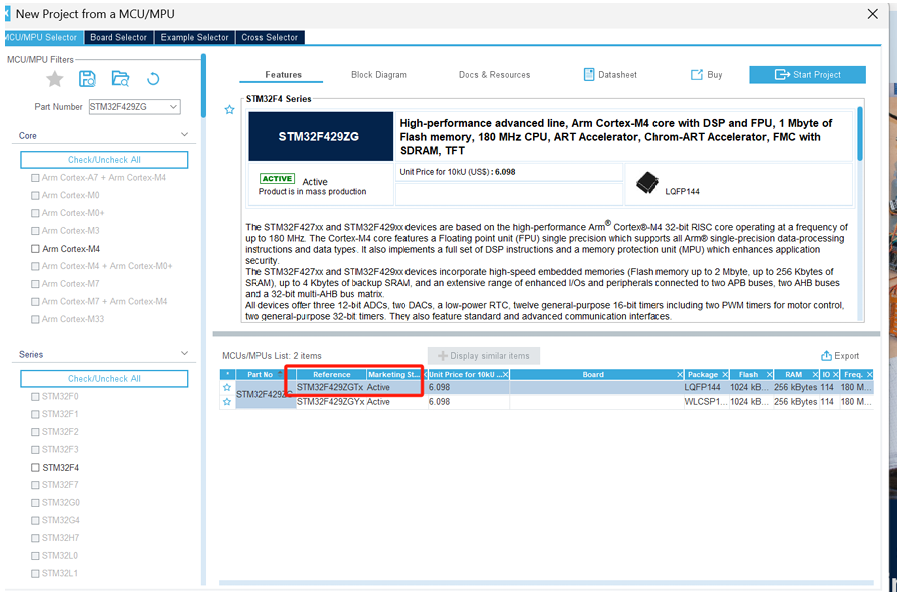Tick the STM32F0 series checkbox
Viewport: 897px width, 594px height.
pos(35,396)
